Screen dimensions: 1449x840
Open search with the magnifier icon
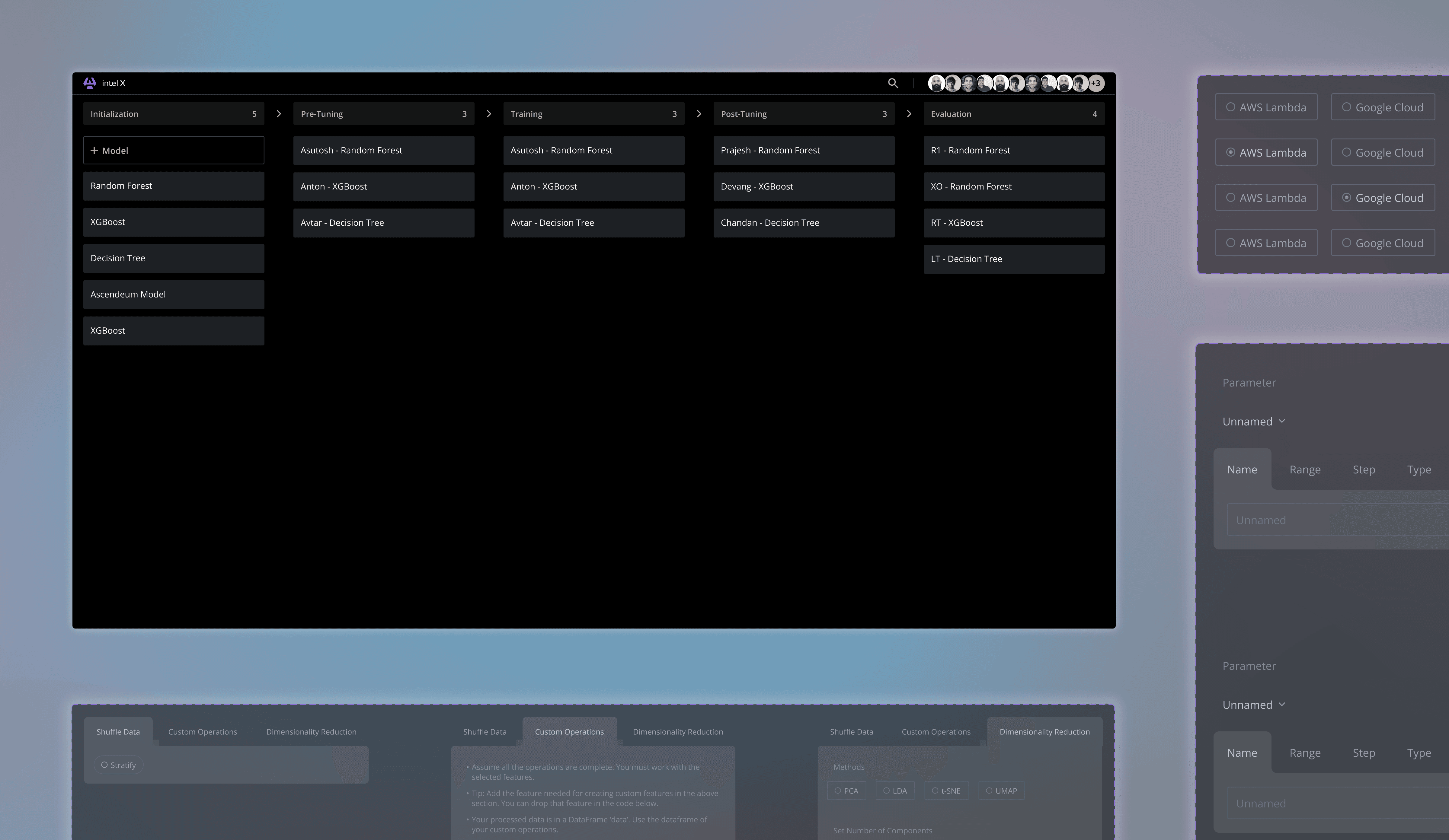click(892, 83)
